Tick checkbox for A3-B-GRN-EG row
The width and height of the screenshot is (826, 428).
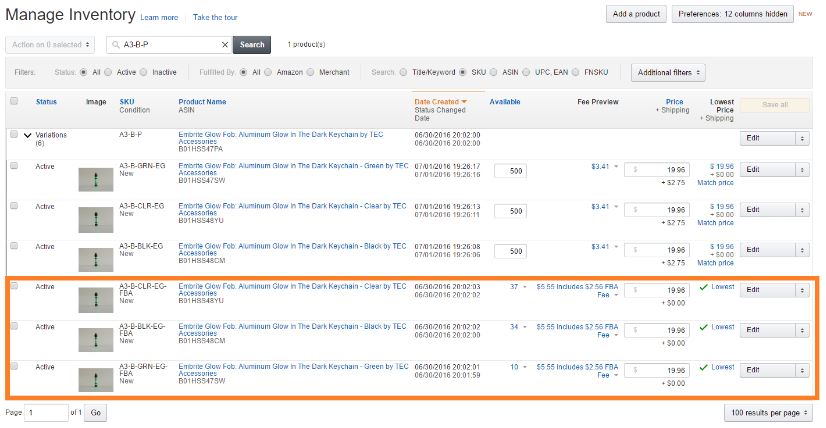point(14,166)
